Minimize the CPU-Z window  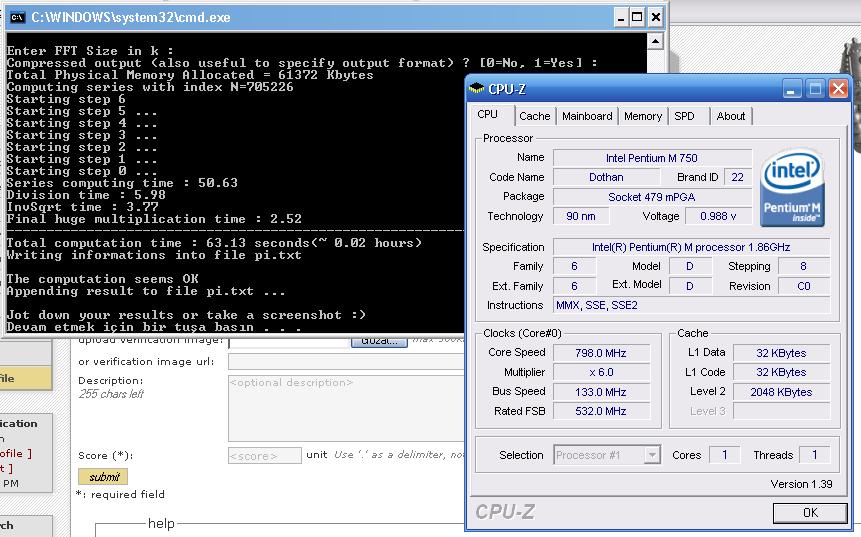tap(791, 89)
